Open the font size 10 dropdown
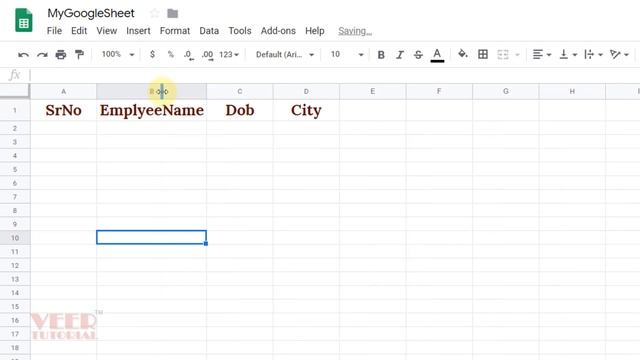Viewport: 640px width, 360px height. (x=347, y=54)
